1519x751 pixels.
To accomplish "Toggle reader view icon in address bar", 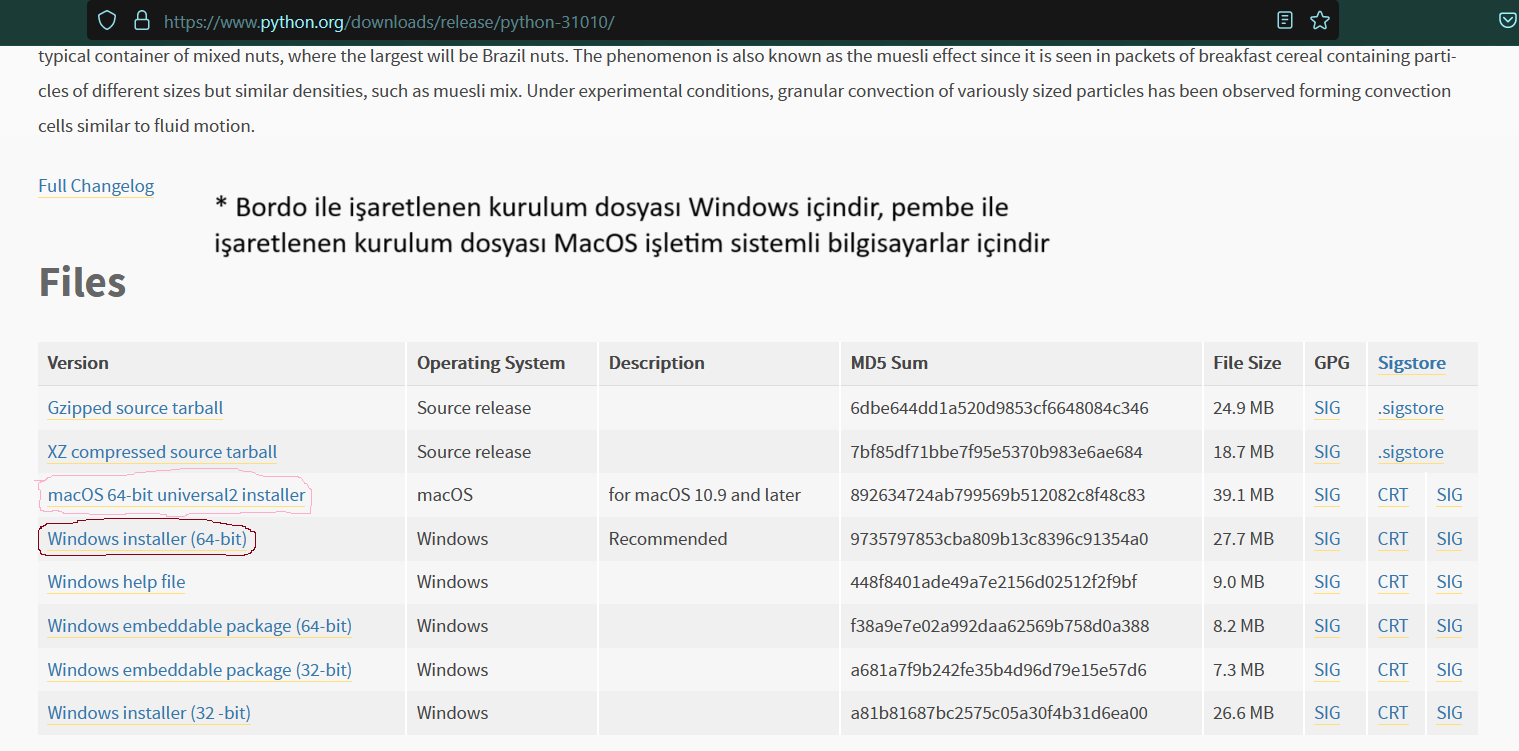I will point(1285,20).
